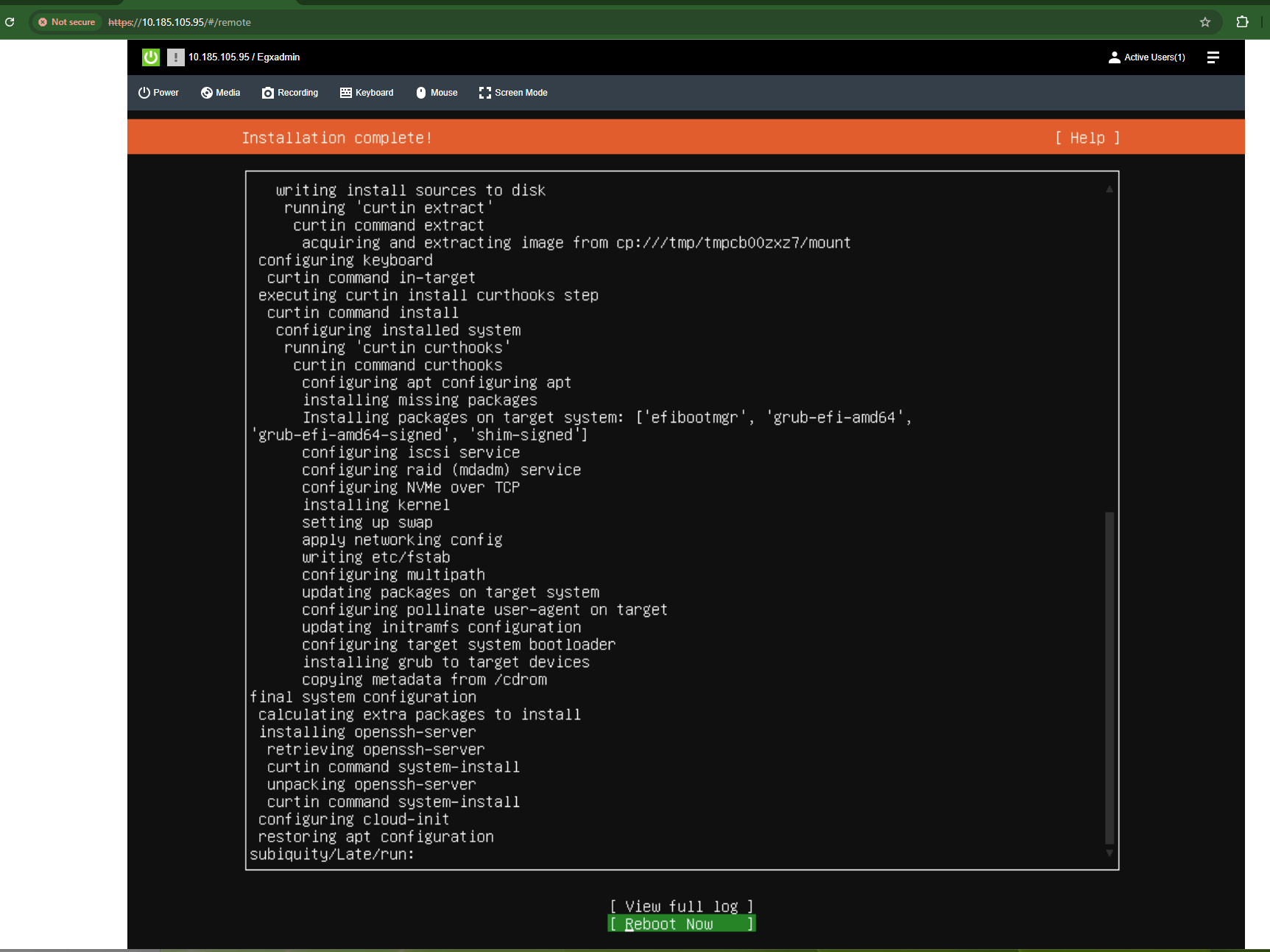The width and height of the screenshot is (1270, 952).
Task: Click the gray exclamation alert icon
Action: 175,57
